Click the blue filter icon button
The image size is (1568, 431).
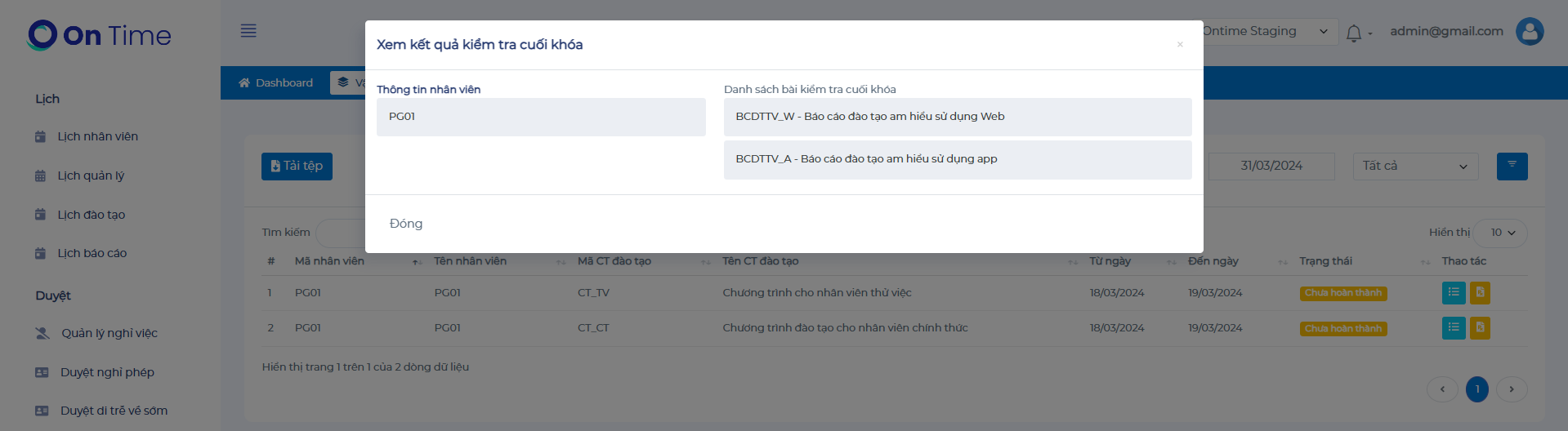tap(1512, 166)
